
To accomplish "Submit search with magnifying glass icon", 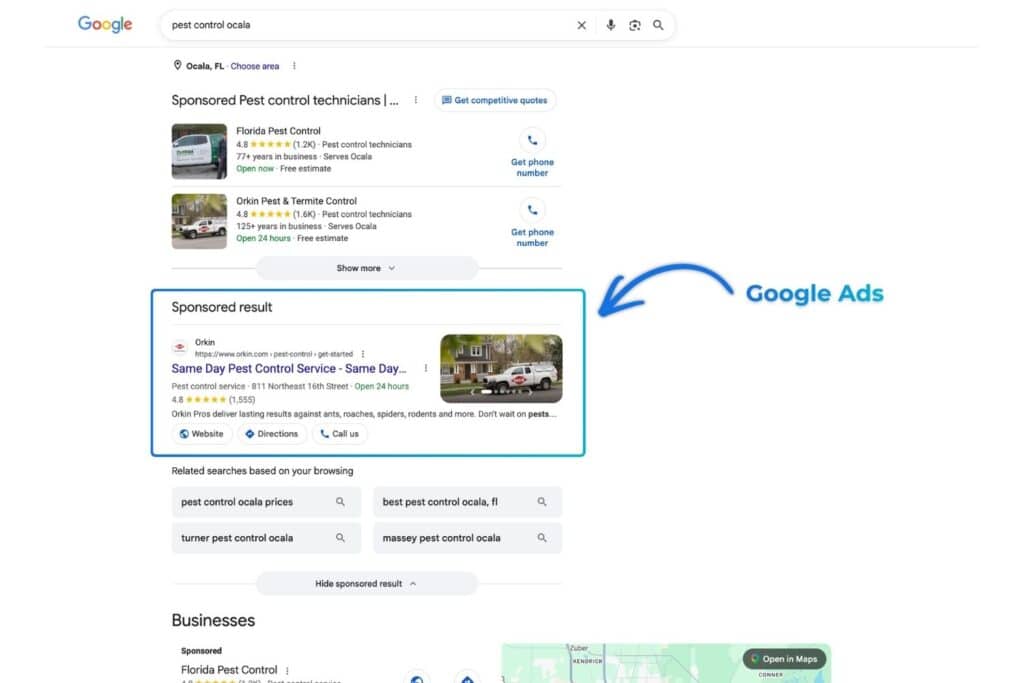I will [658, 25].
